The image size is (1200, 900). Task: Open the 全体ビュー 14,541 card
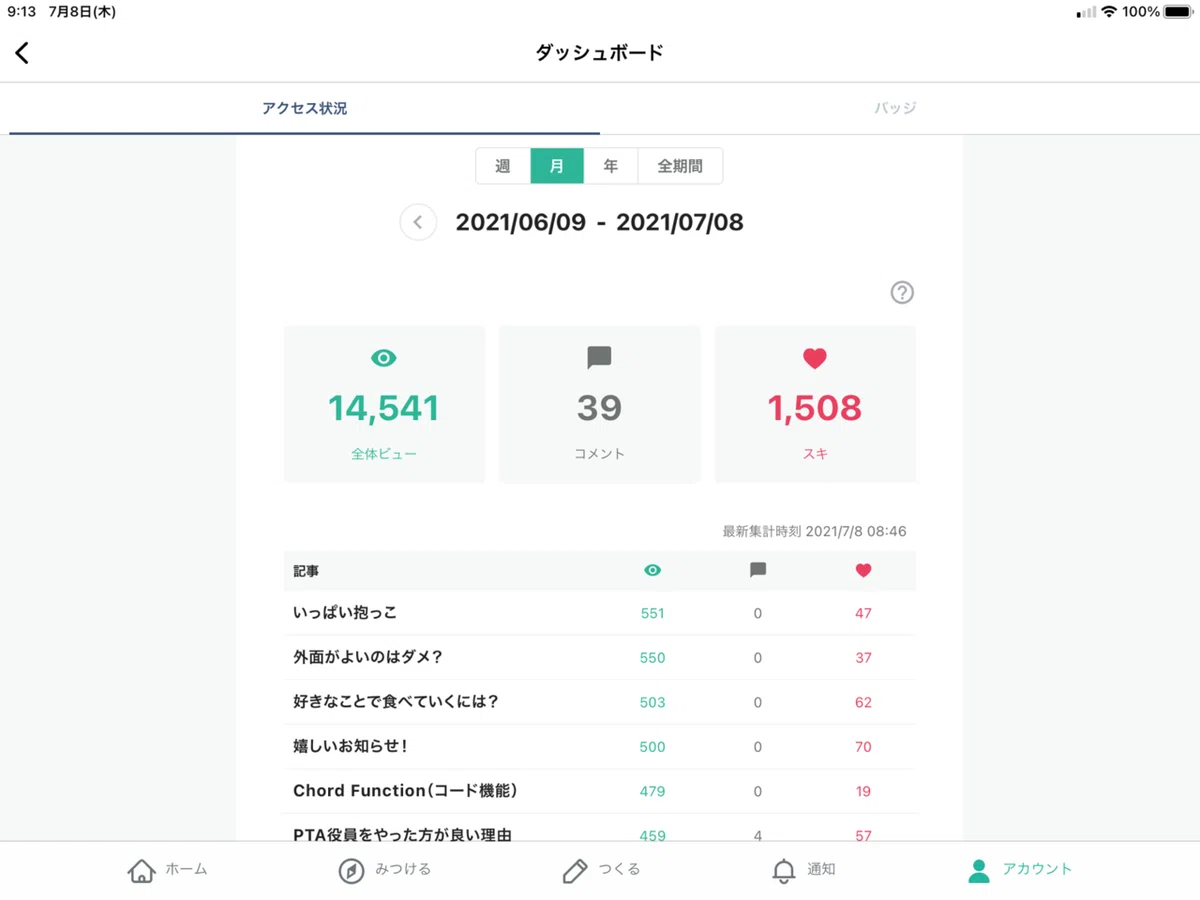(x=384, y=404)
